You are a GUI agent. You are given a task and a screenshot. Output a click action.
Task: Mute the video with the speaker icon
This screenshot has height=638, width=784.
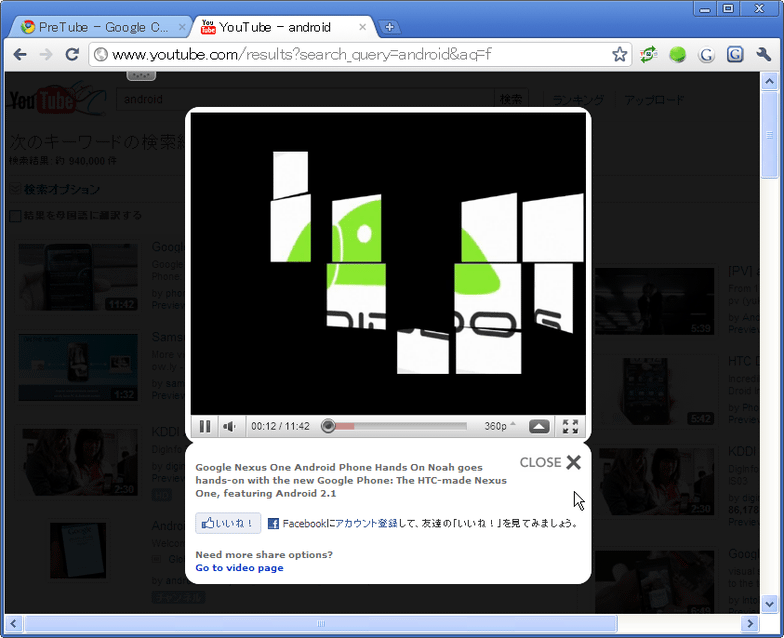click(x=230, y=426)
